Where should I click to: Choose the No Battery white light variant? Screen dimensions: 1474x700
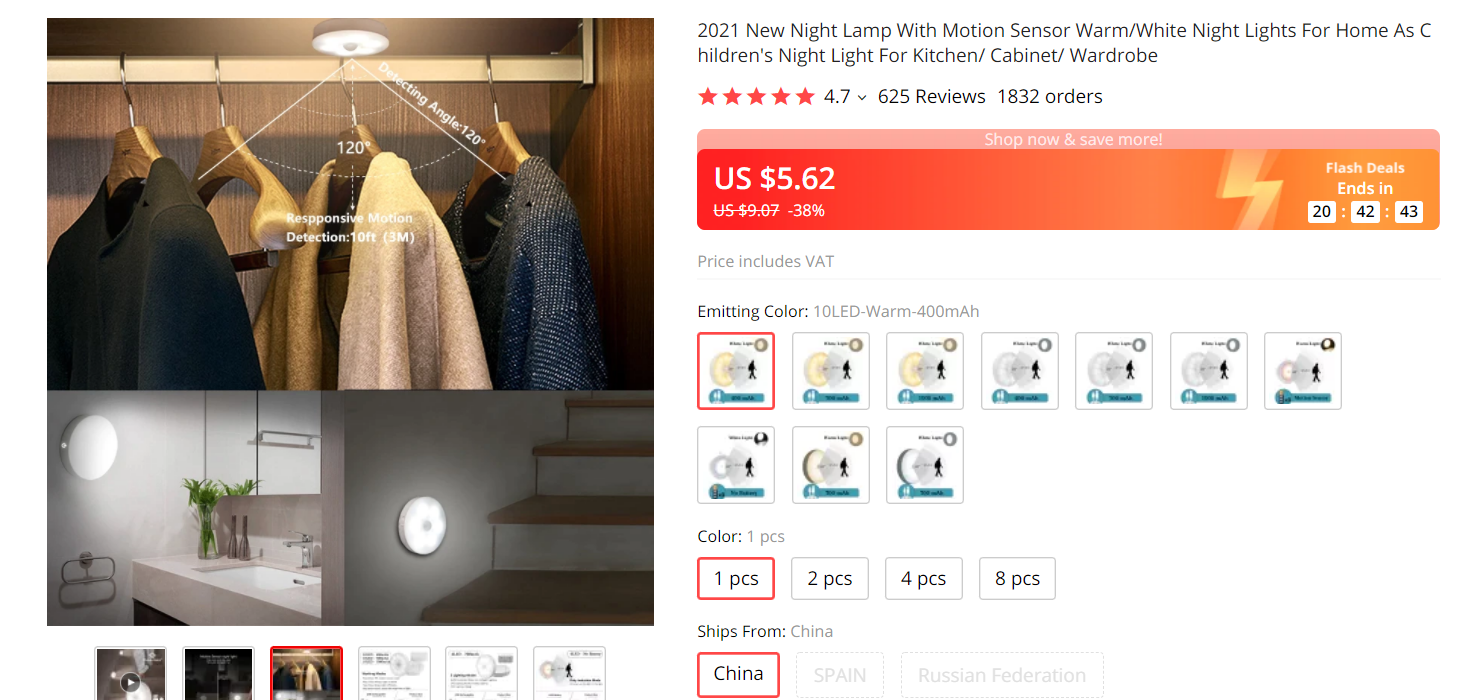point(736,464)
